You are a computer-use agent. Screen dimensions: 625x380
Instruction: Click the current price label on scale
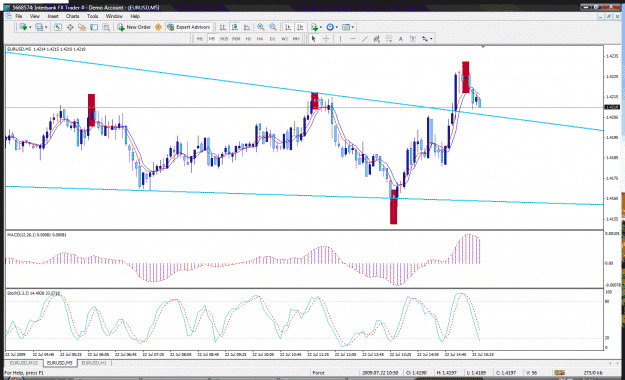[x=612, y=107]
